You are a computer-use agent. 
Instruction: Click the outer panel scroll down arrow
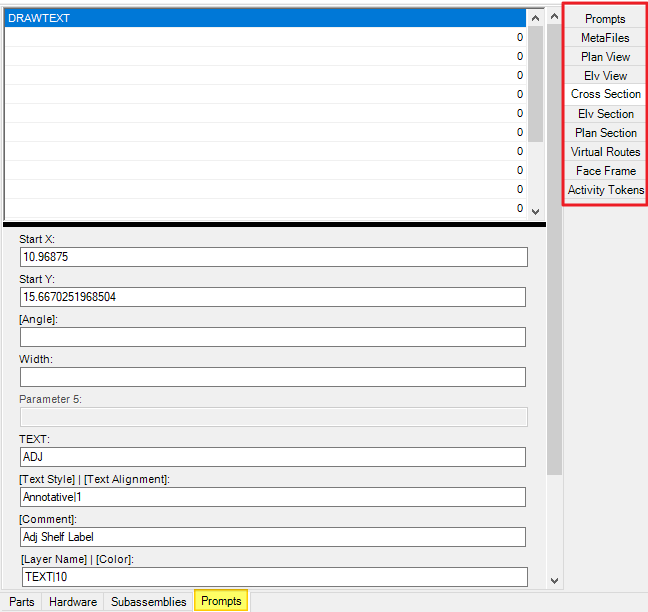pyautogui.click(x=555, y=581)
